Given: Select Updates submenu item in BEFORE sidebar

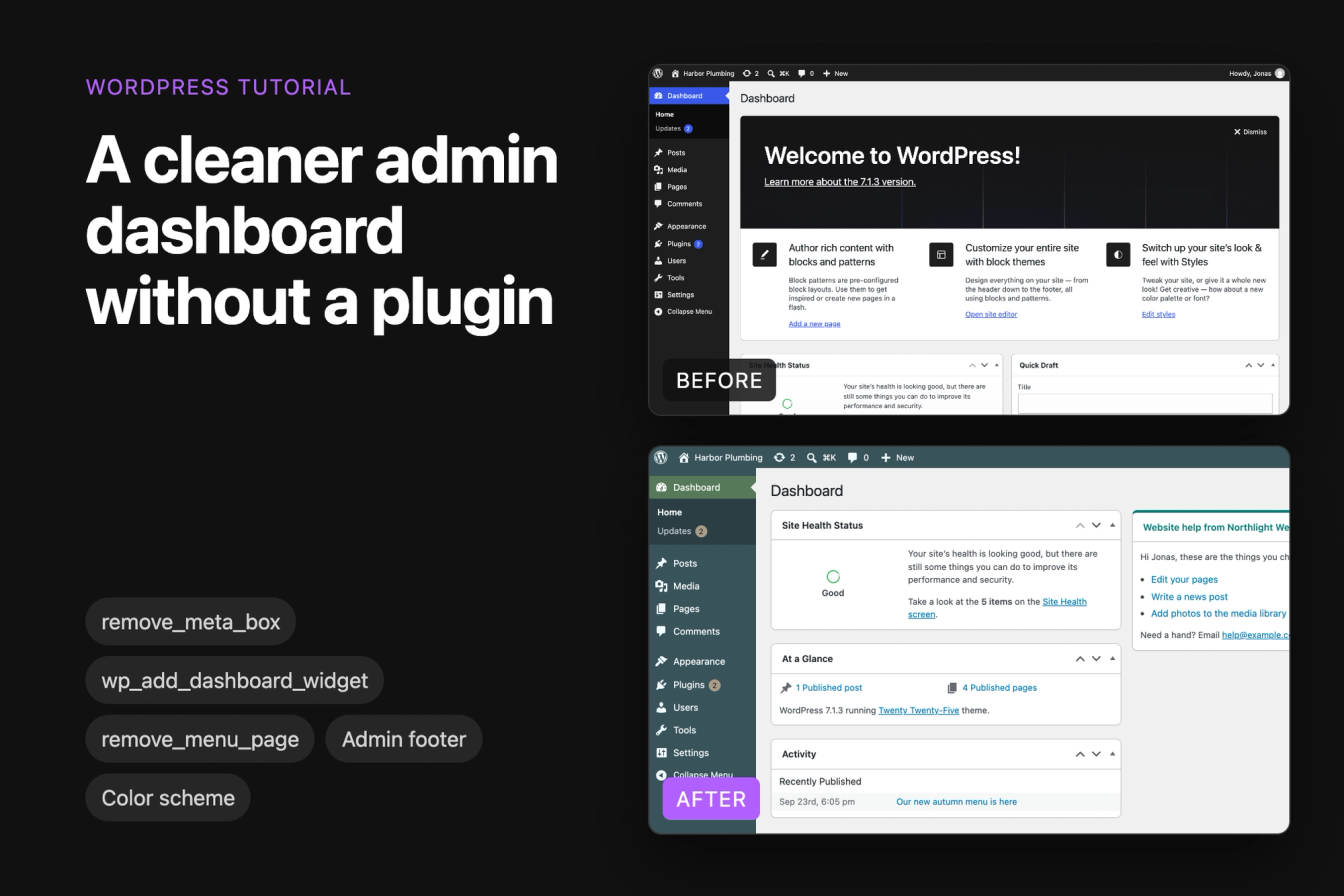Looking at the screenshot, I should 672,128.
